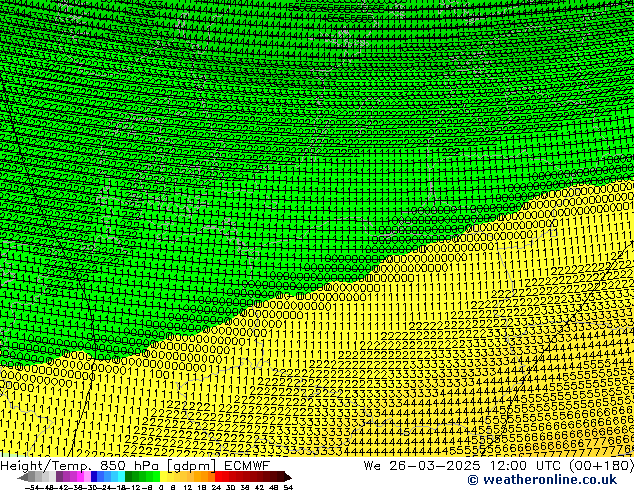Click the 'Height/Temp. 850 hPa [gdpm] ECMWF' title text
634x490 pixels.
click(135, 466)
